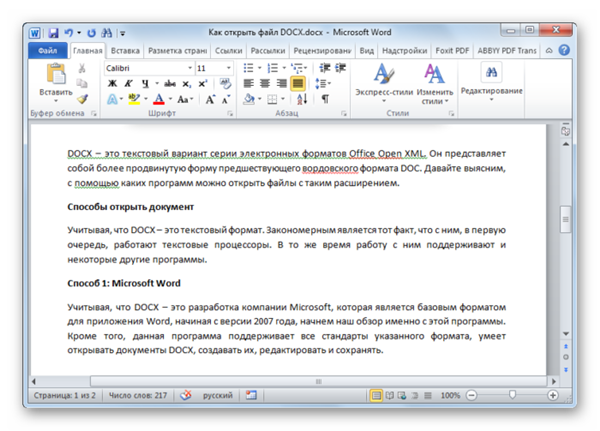Click the Borders grid icon

point(272,100)
